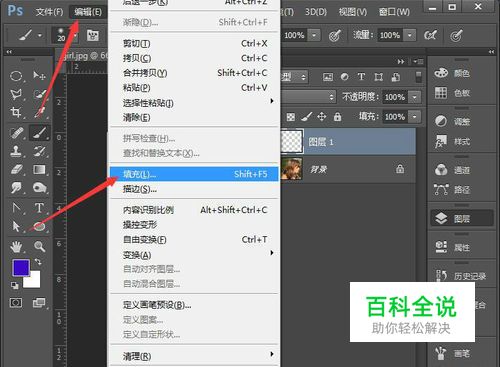Swap foreground and background colors

click(38, 262)
